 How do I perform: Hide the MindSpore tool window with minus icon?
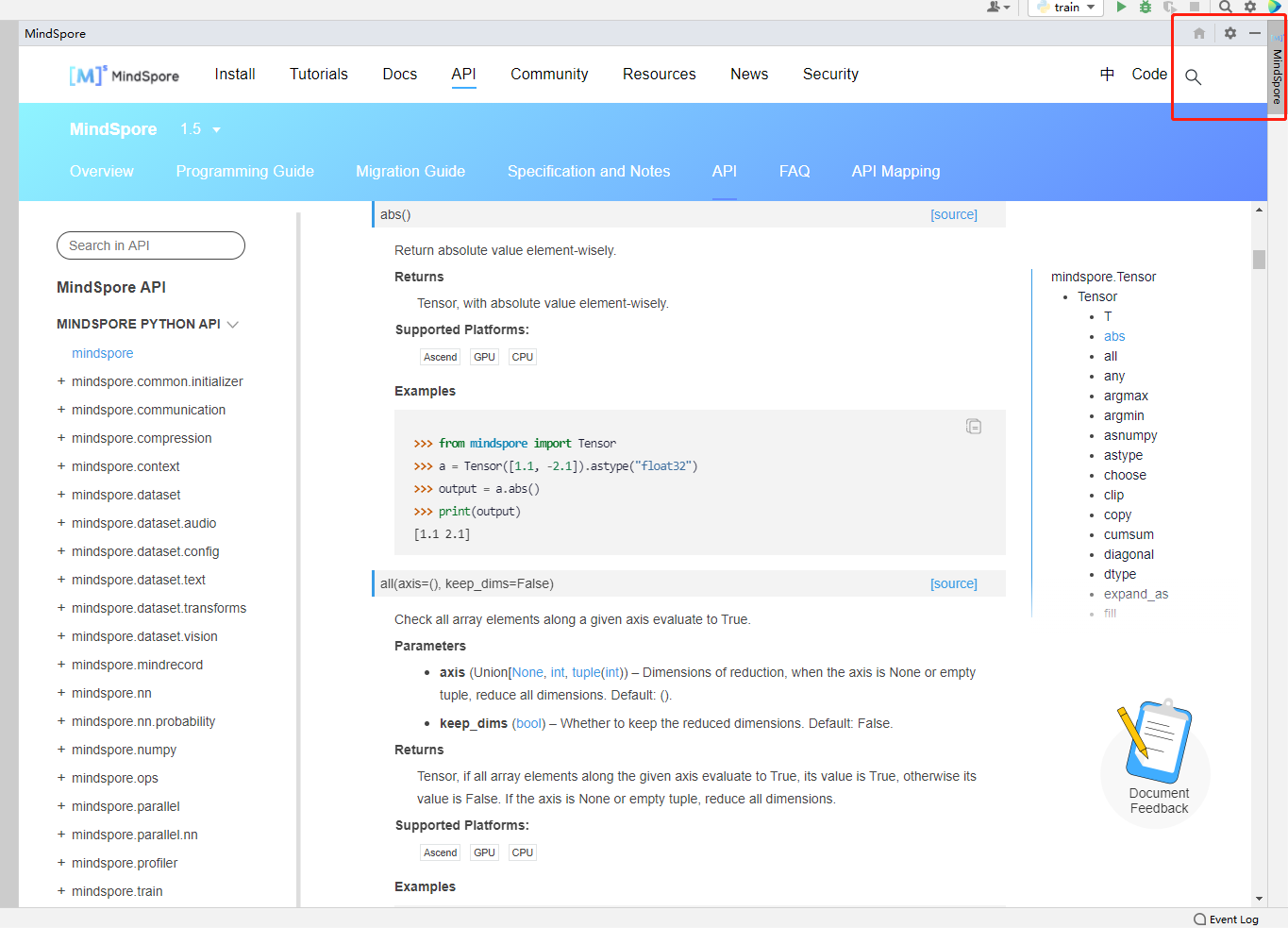(x=1255, y=33)
